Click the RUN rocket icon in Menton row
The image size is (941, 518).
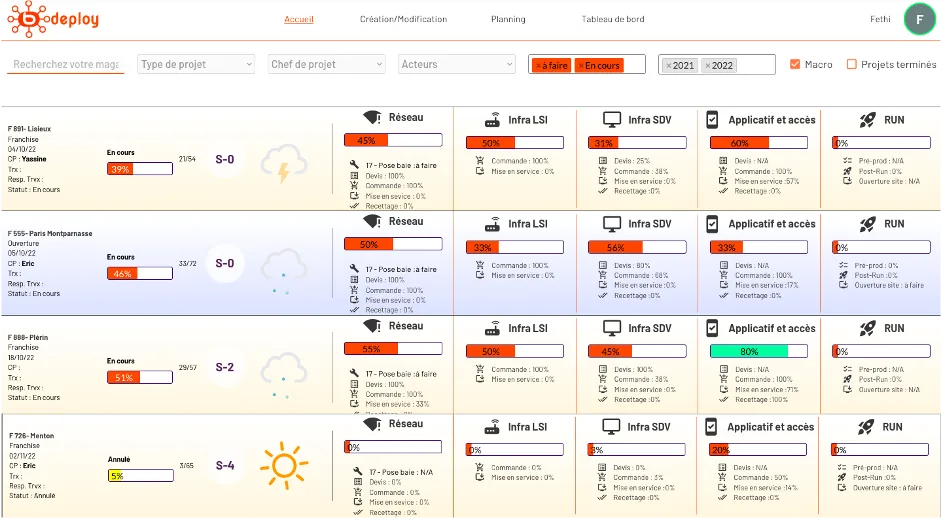click(x=865, y=427)
